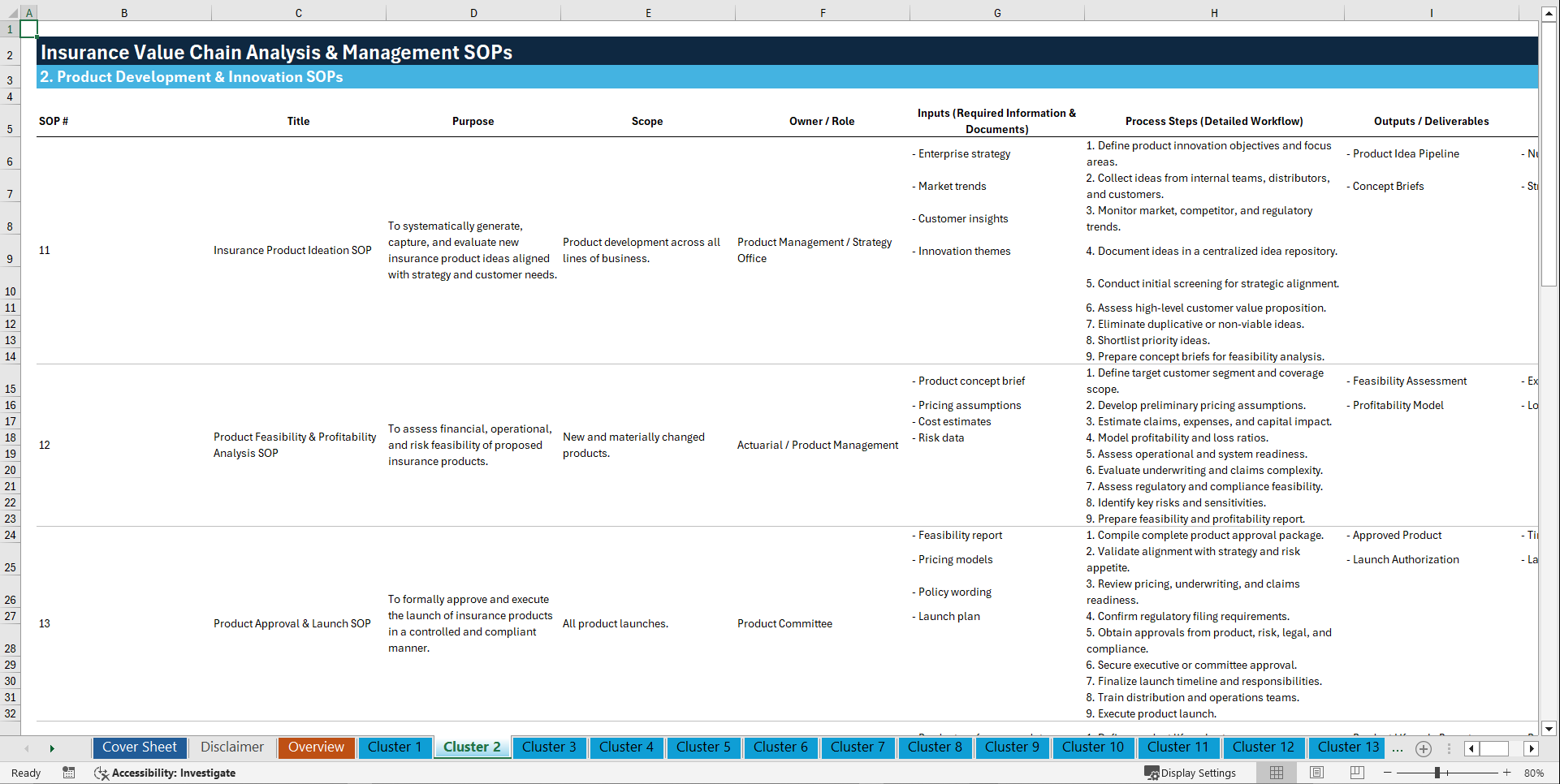Screen dimensions: 1560x784
Task: Open the Disclaimer sheet
Action: tap(231, 747)
